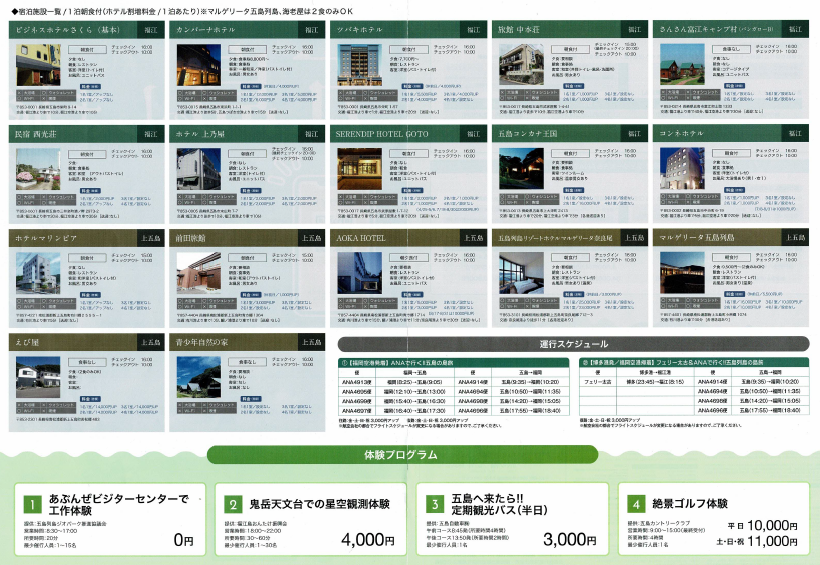Select the ツバキホテル title
820x565 pixels.
360,30
